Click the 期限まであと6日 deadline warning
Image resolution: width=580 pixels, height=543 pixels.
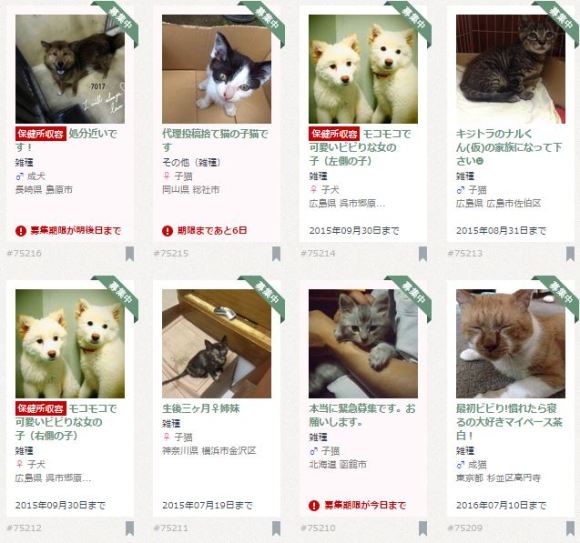tap(205, 231)
